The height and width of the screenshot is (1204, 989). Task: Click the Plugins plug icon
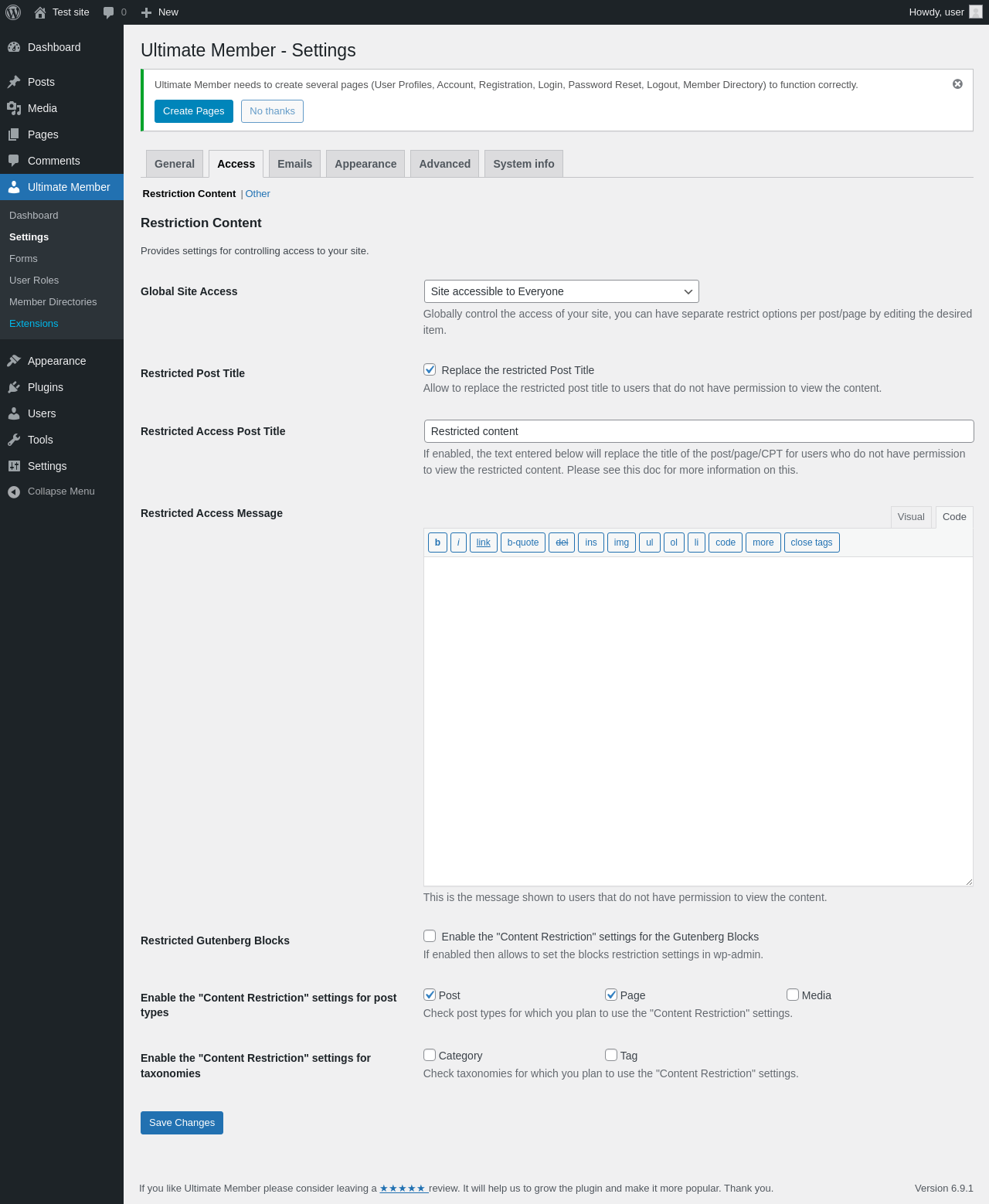click(14, 387)
